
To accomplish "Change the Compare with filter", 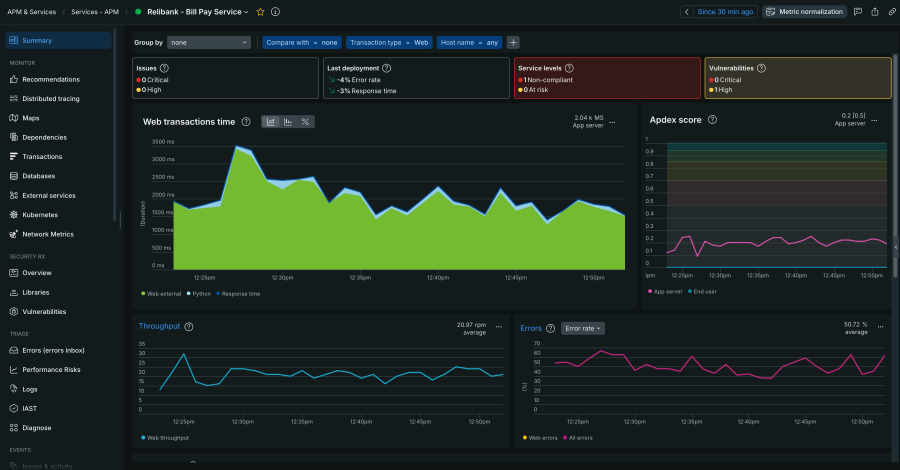I will (302, 42).
